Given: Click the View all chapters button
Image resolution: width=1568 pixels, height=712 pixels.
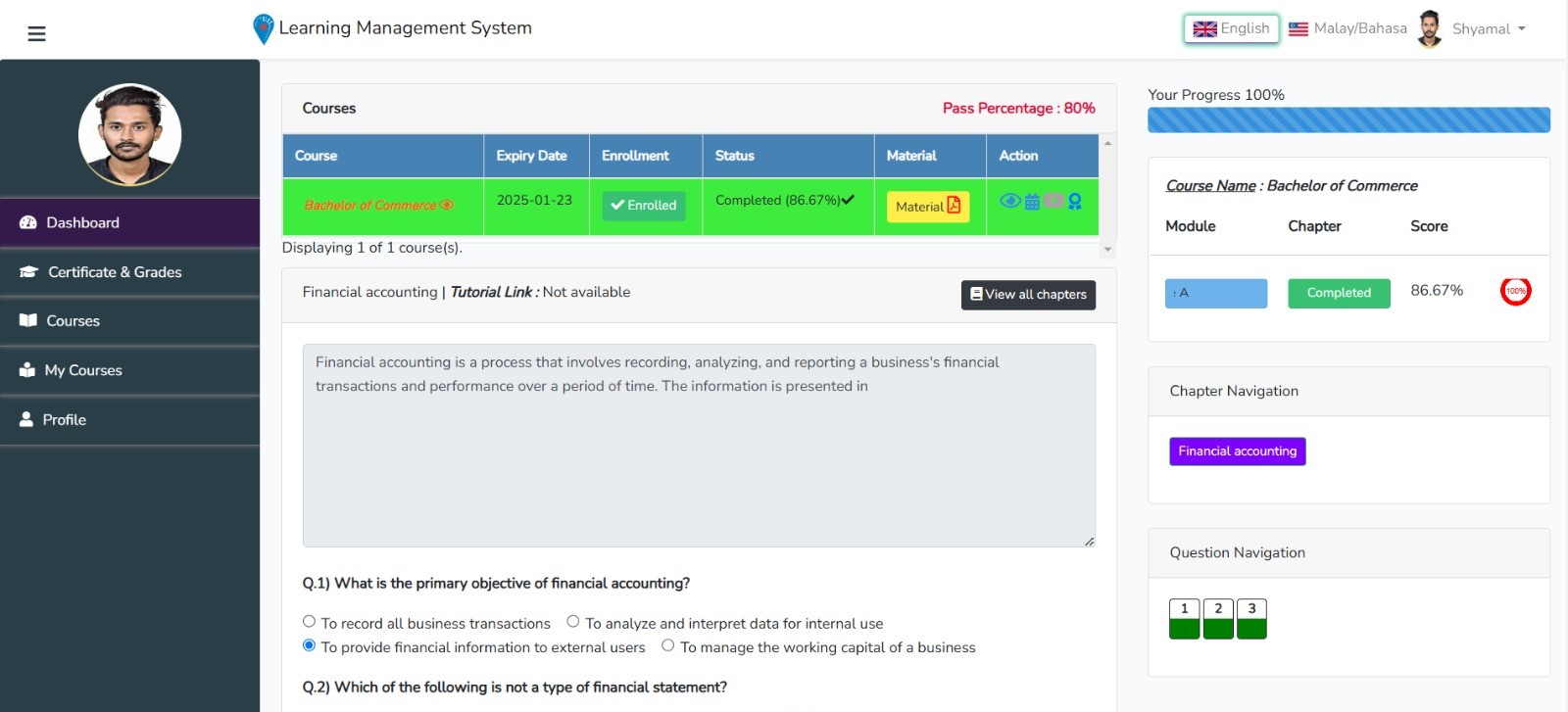Looking at the screenshot, I should pos(1028,295).
